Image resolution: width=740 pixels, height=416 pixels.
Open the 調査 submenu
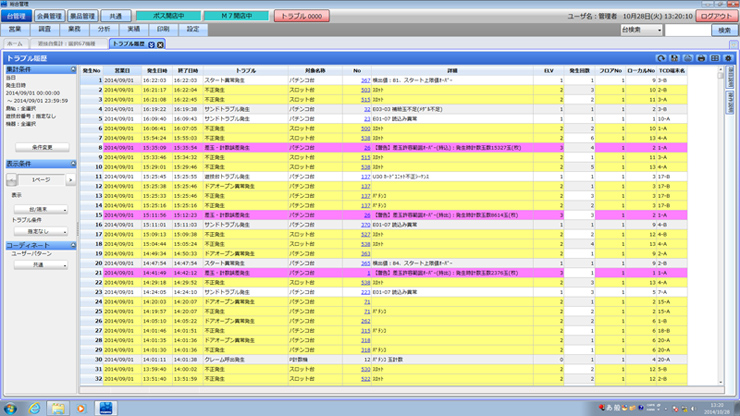click(x=45, y=29)
